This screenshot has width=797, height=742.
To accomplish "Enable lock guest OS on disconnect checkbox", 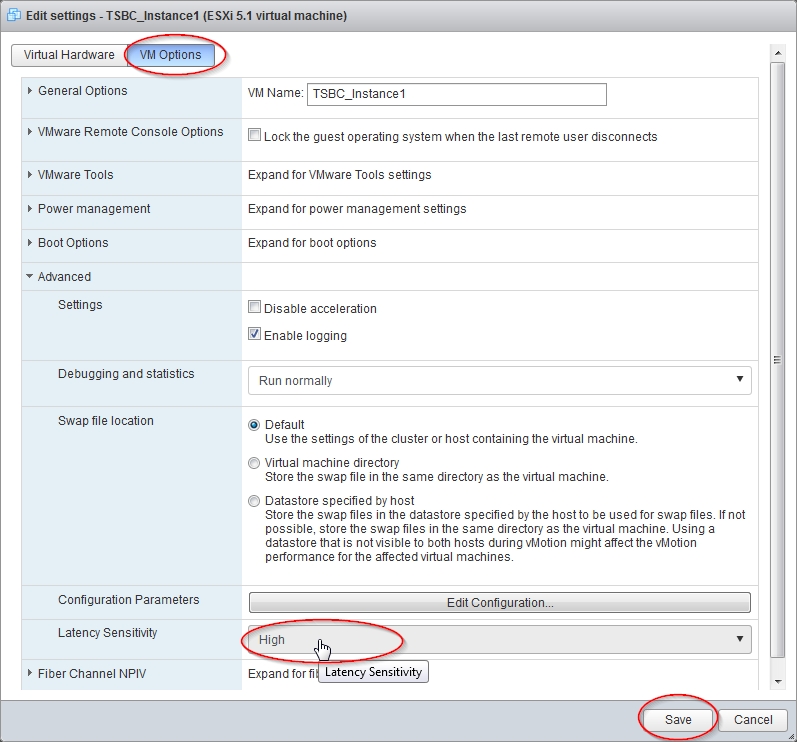I will 255,136.
